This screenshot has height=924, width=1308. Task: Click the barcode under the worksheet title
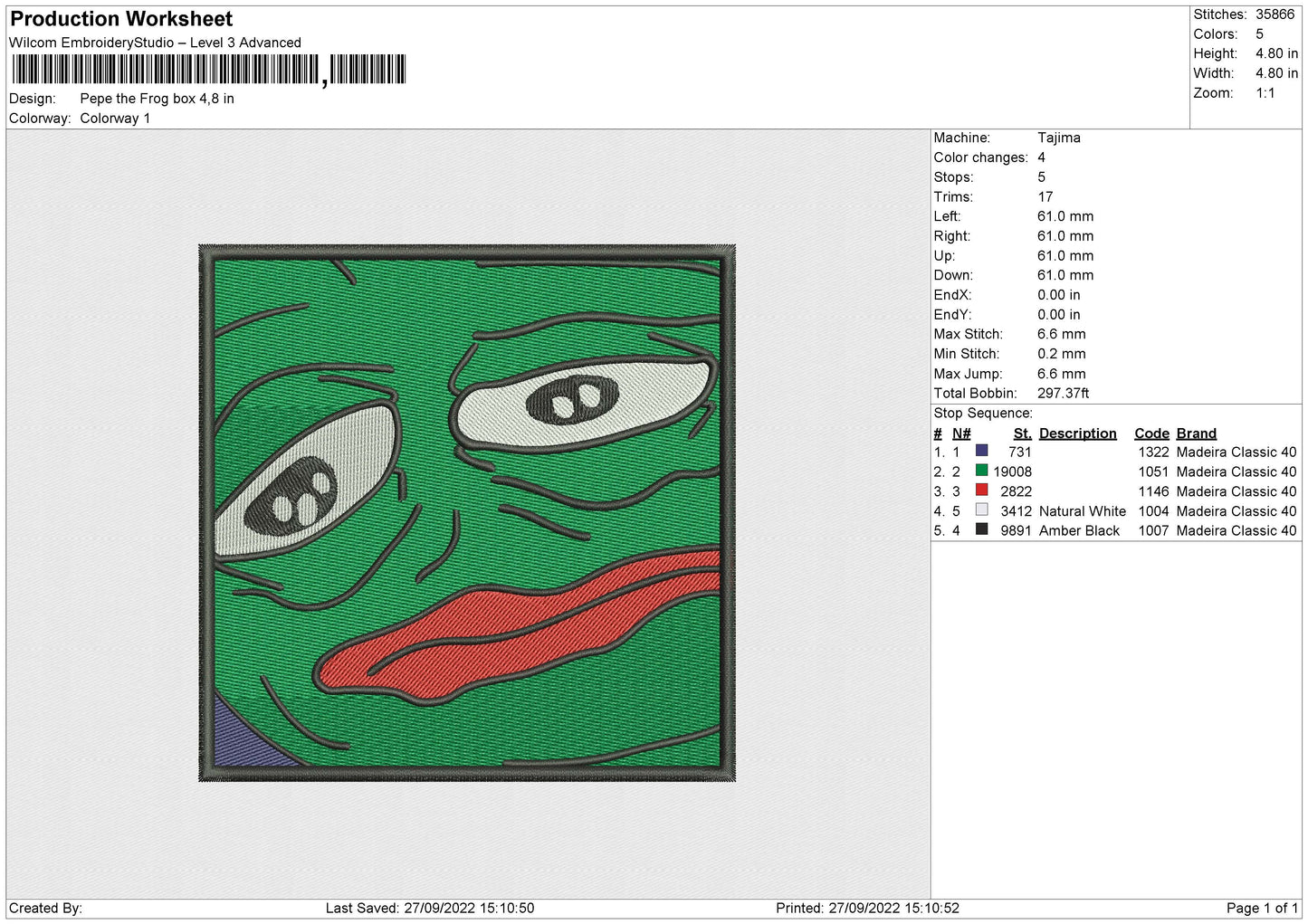click(209, 70)
